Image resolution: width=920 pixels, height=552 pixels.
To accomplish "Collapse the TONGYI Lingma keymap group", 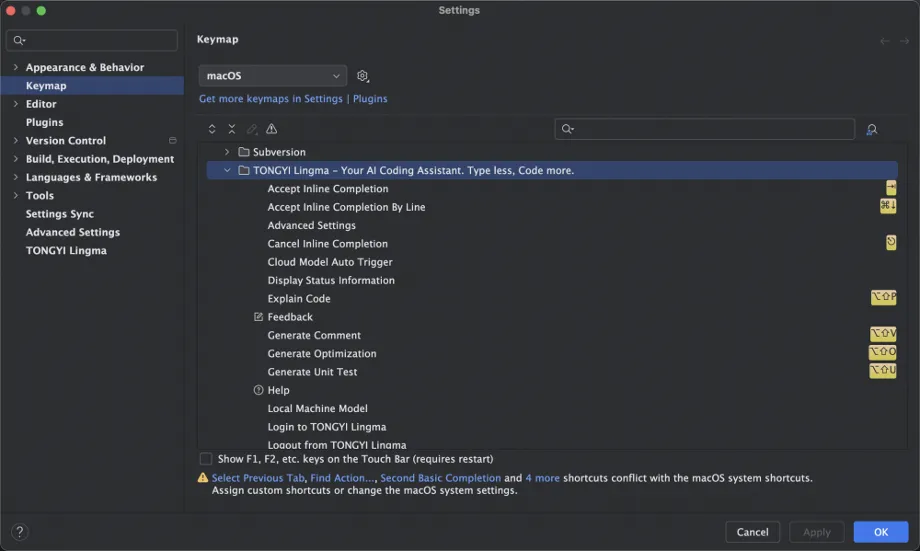I will tap(227, 171).
